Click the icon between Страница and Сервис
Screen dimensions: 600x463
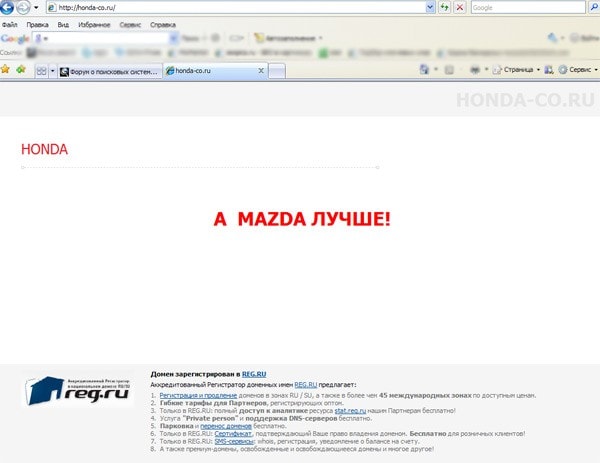click(549, 70)
